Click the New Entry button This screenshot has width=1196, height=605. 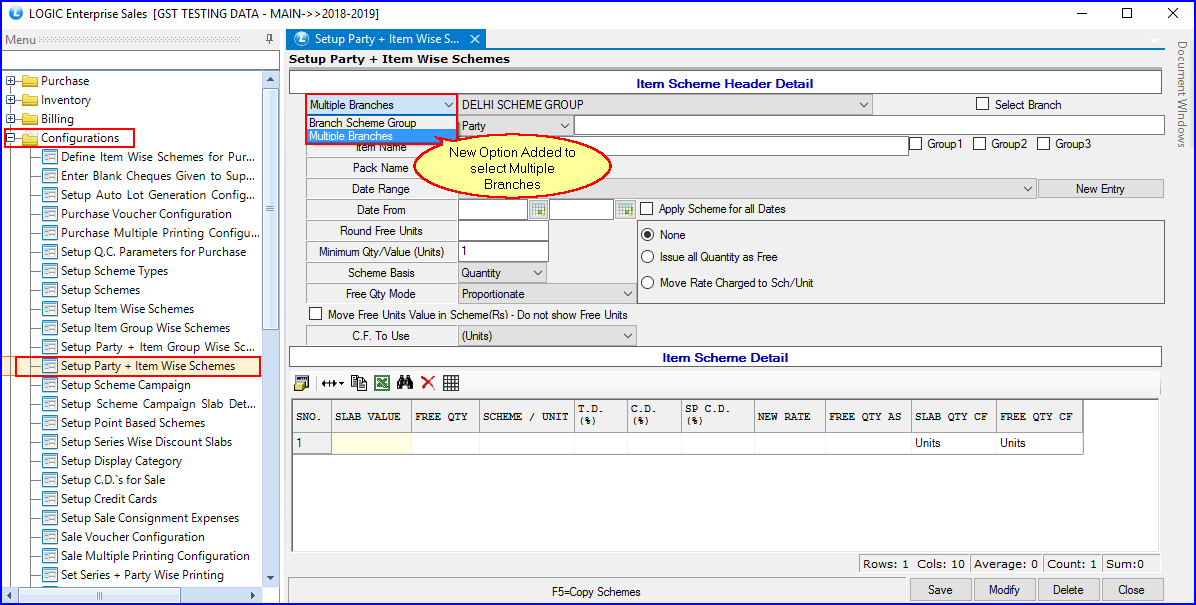tap(1101, 188)
